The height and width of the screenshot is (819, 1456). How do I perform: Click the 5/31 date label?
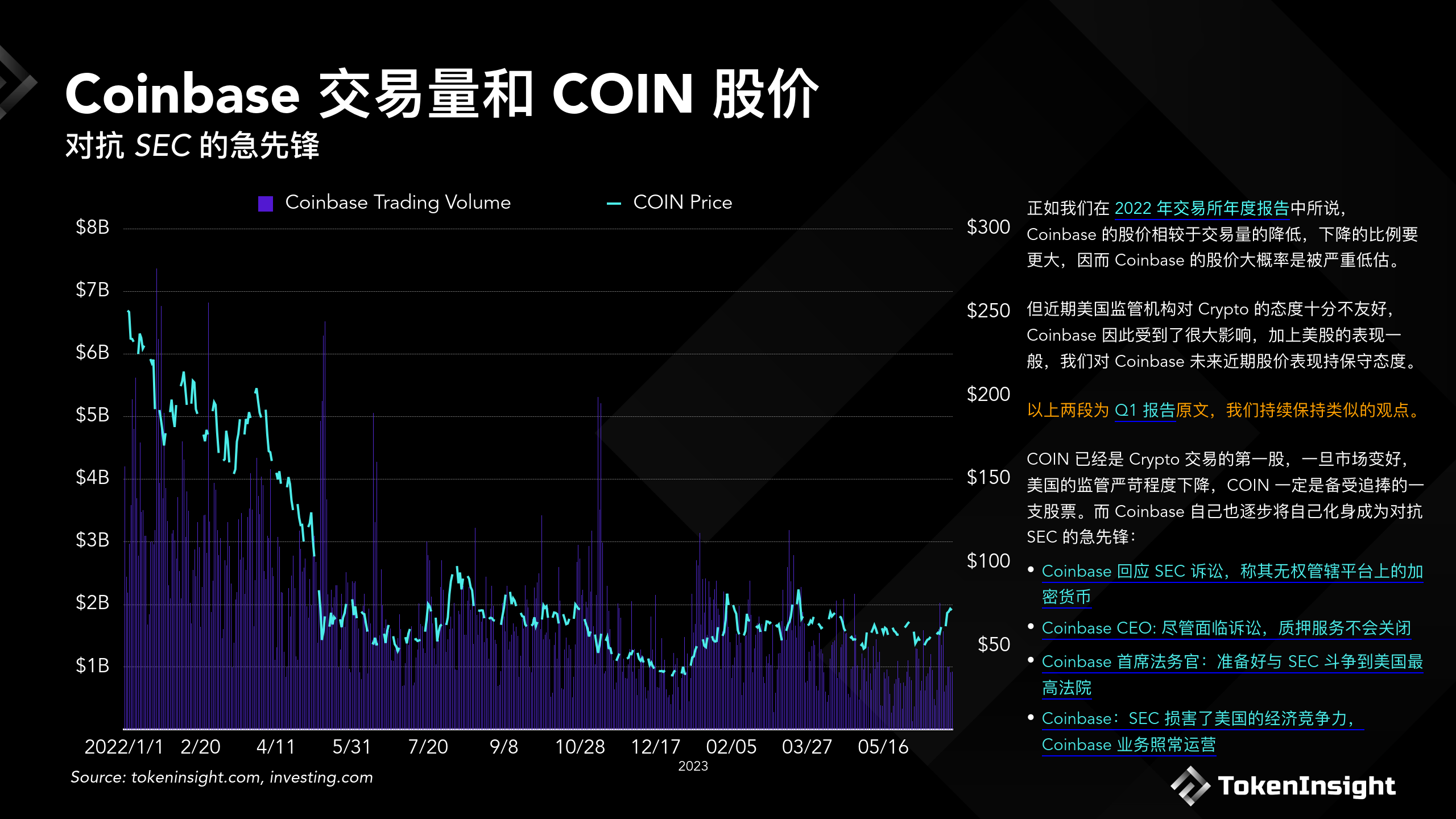click(351, 747)
